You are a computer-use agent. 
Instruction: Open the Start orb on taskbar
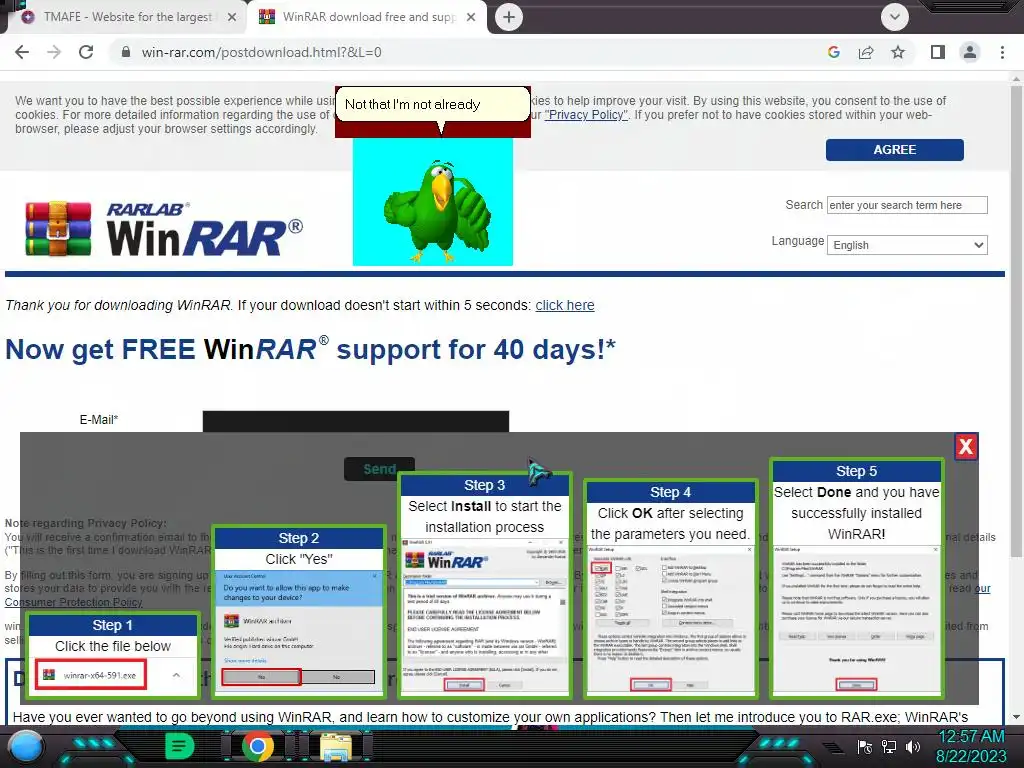pyautogui.click(x=26, y=748)
